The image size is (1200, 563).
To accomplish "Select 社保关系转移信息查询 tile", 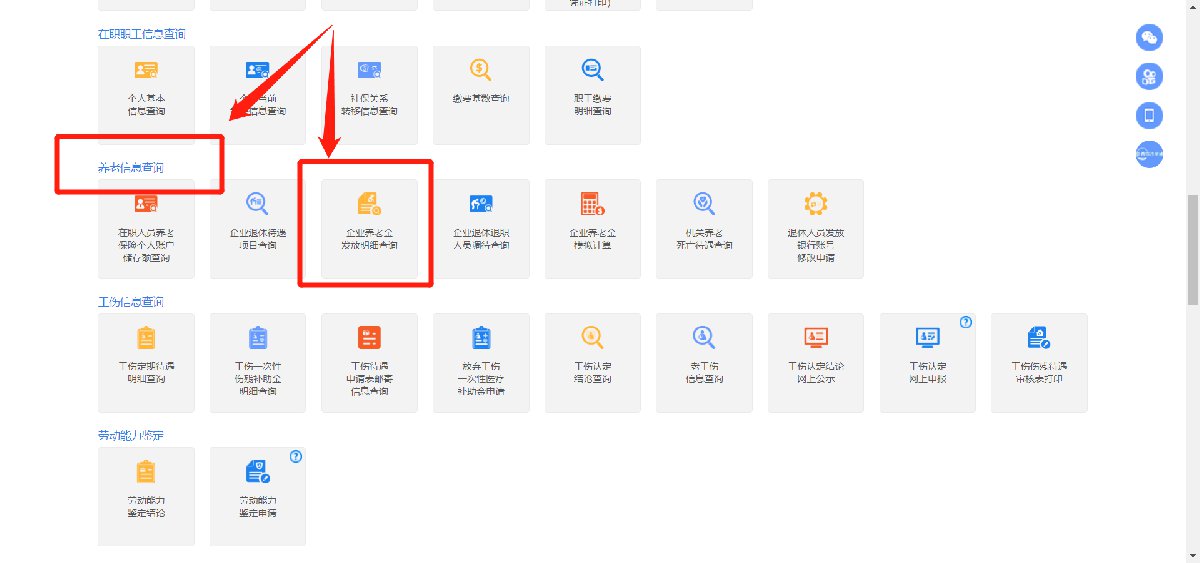I will pyautogui.click(x=369, y=93).
